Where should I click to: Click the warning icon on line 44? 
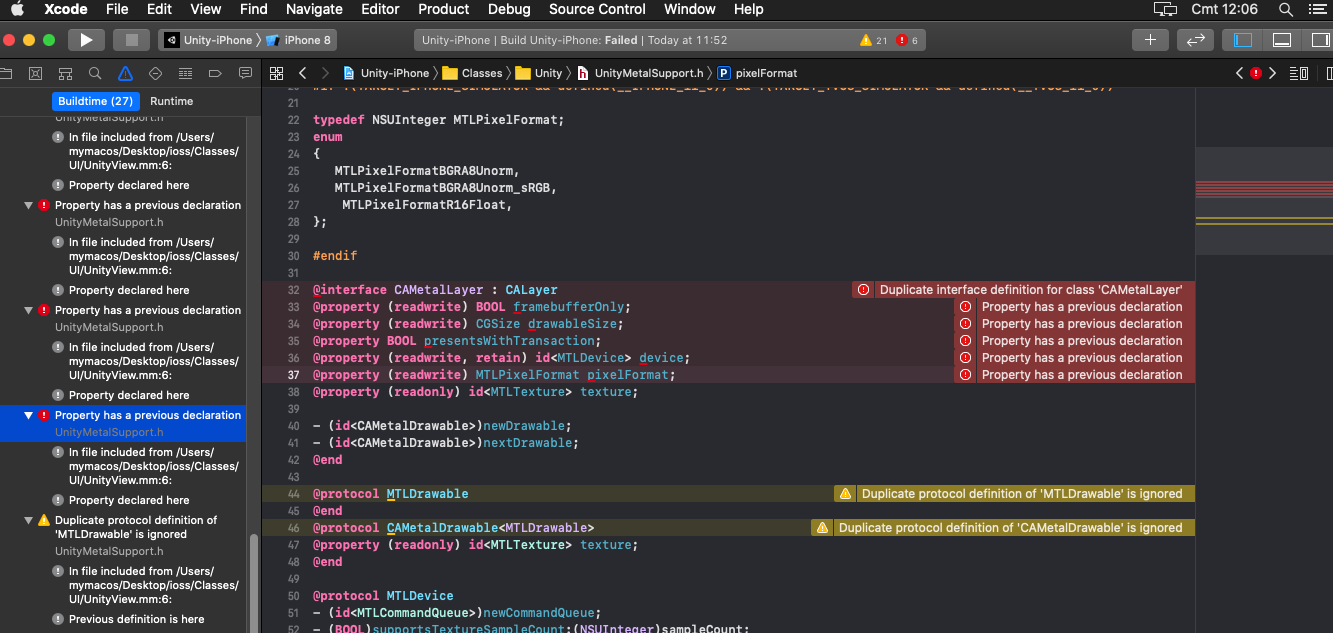click(845, 494)
